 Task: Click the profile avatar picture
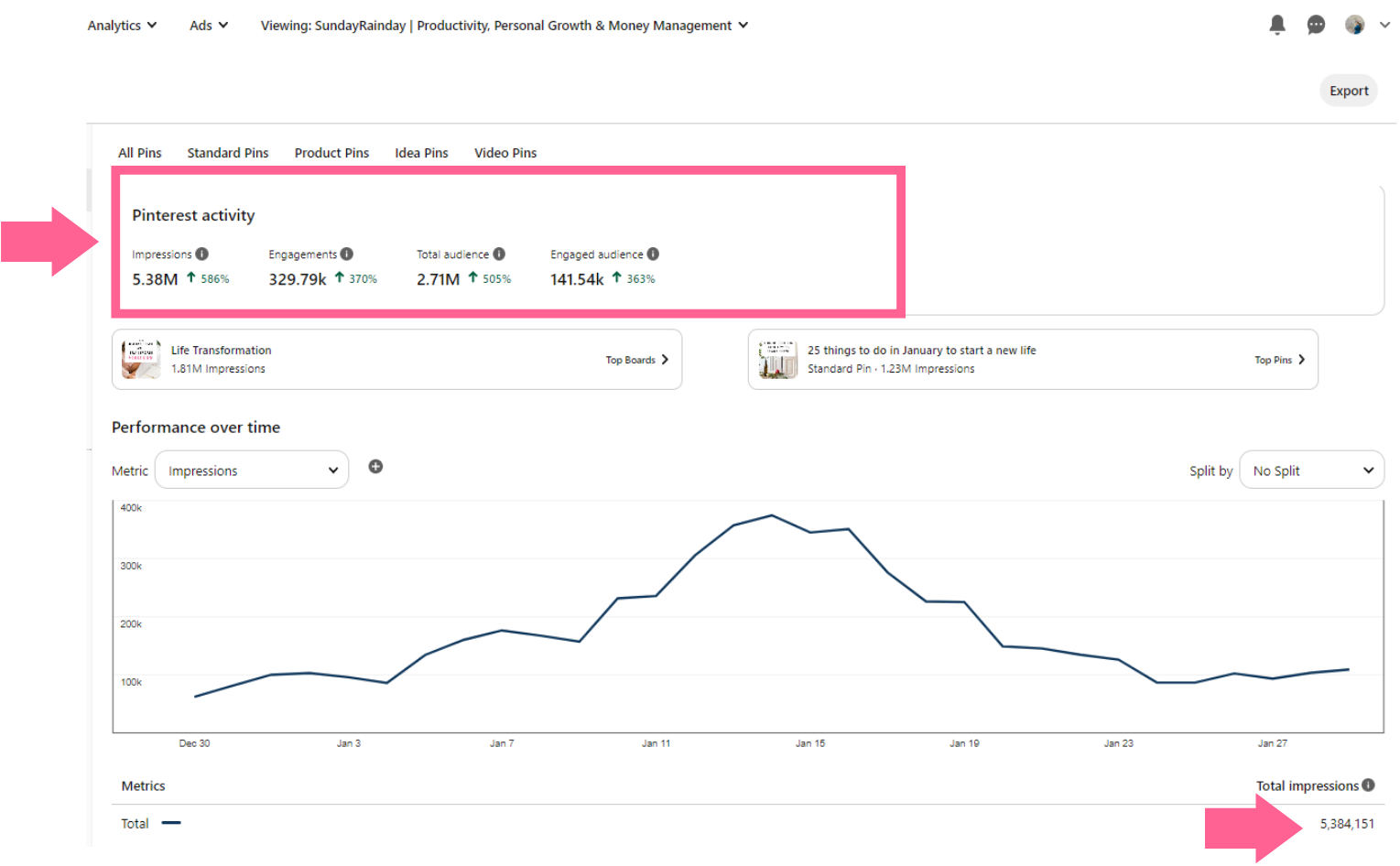click(1354, 25)
